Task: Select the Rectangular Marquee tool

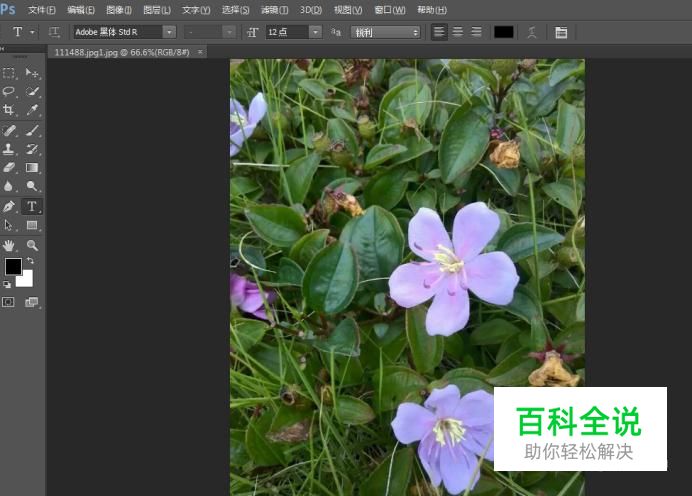Action: coord(9,73)
